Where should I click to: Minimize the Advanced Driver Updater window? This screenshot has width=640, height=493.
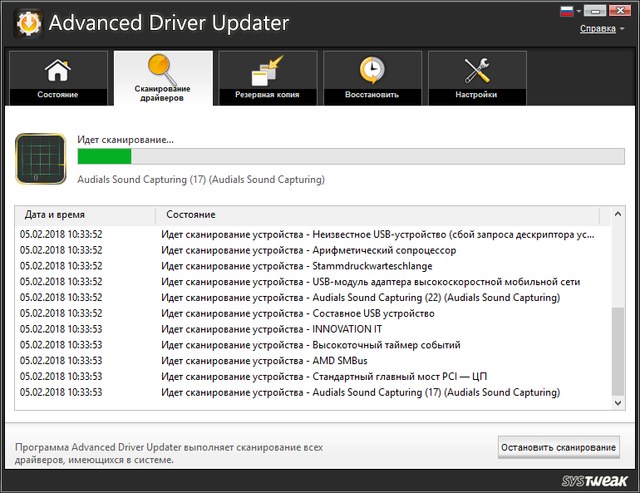coord(595,11)
